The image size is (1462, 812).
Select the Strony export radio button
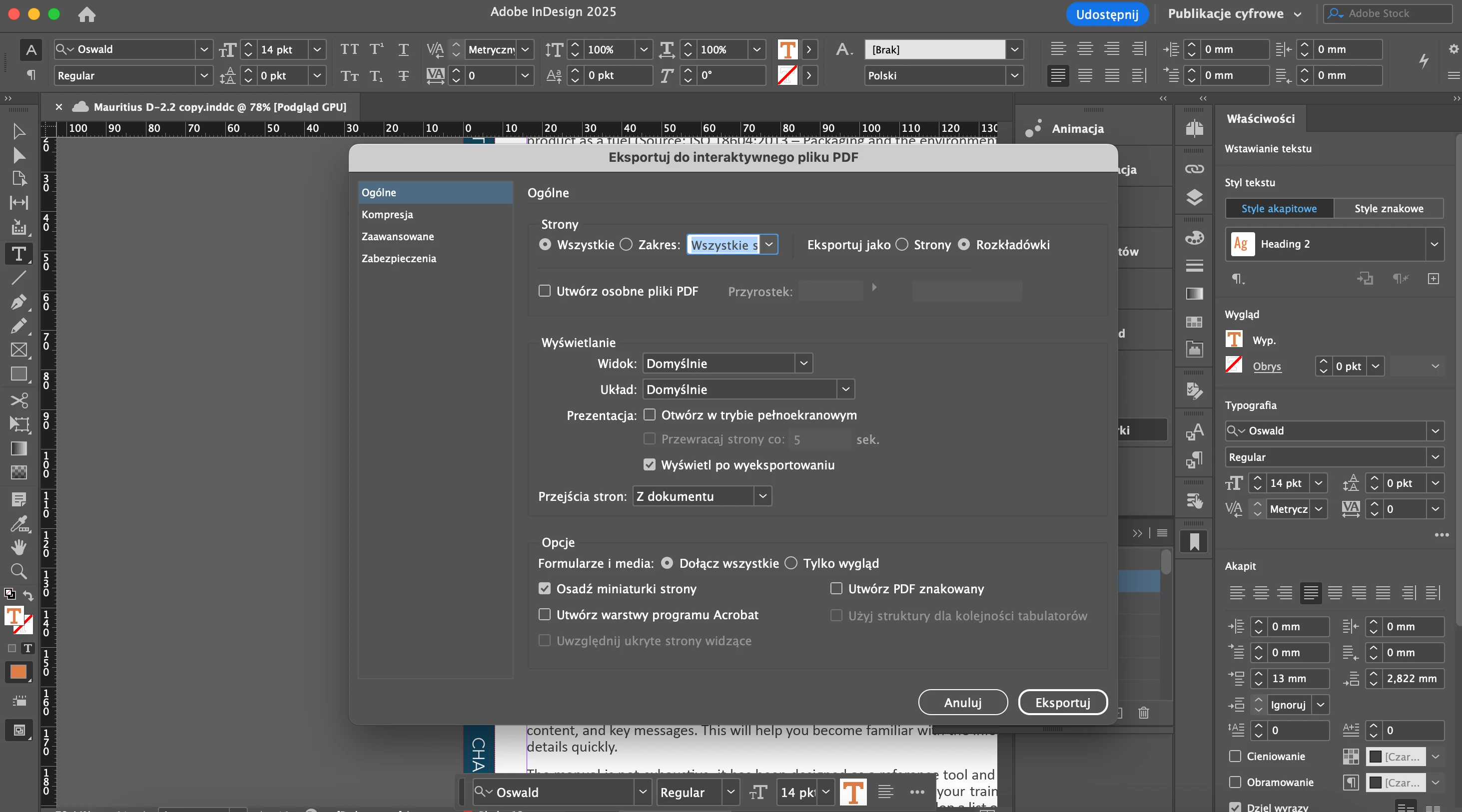(x=902, y=244)
